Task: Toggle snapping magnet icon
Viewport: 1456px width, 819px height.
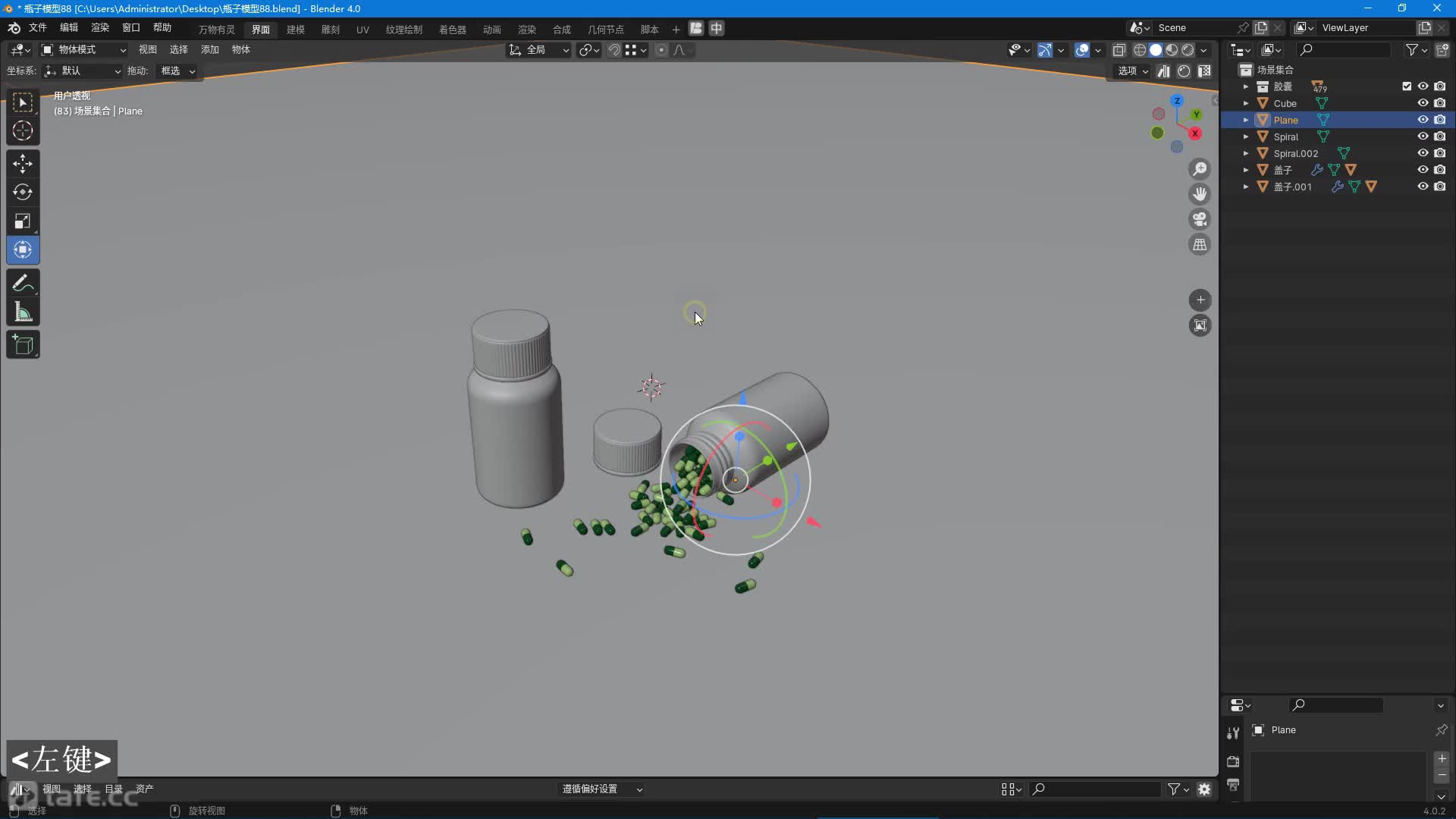Action: pyautogui.click(x=613, y=50)
